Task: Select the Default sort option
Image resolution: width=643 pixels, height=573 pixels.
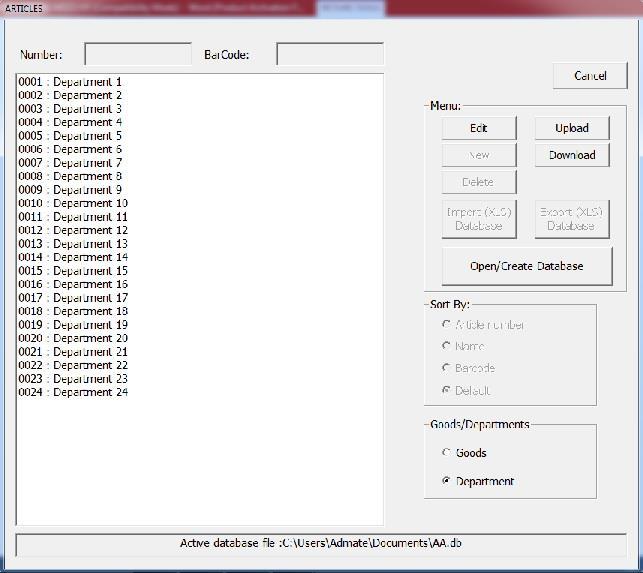Action: (466, 390)
